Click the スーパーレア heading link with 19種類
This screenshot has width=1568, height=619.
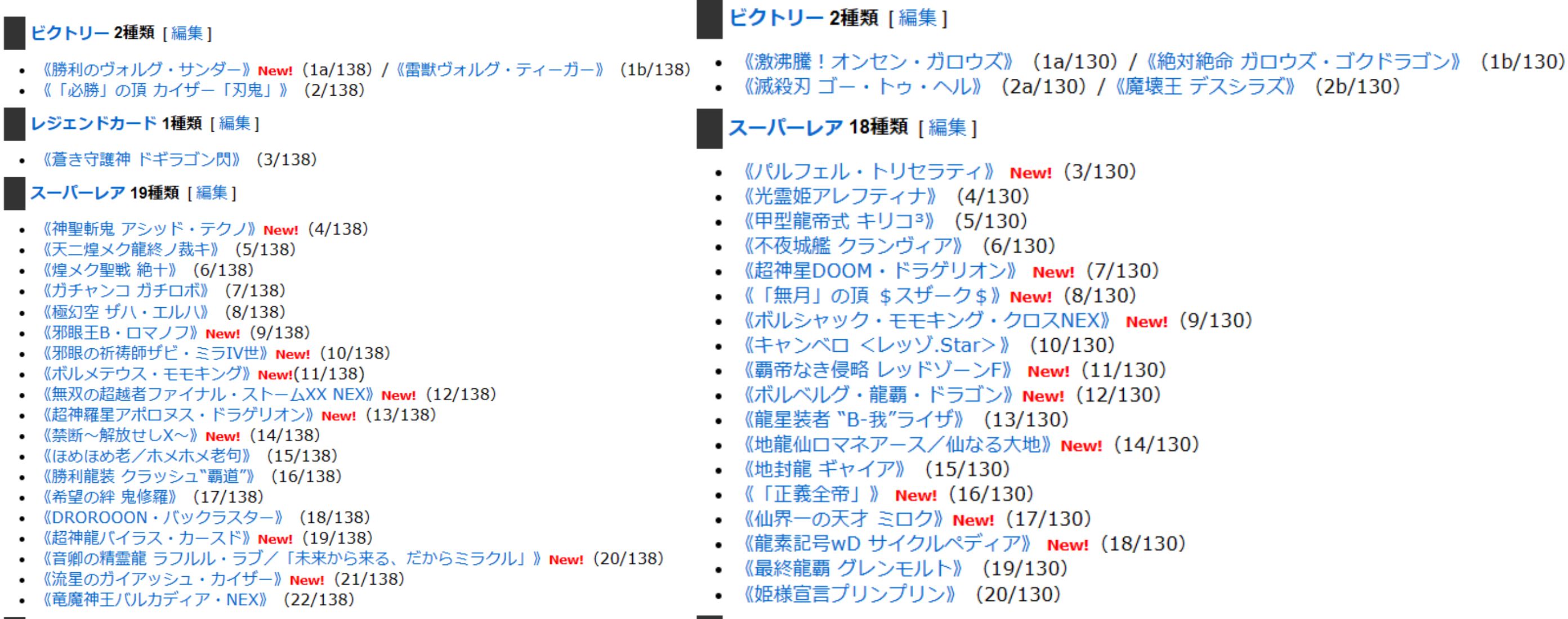[78, 193]
